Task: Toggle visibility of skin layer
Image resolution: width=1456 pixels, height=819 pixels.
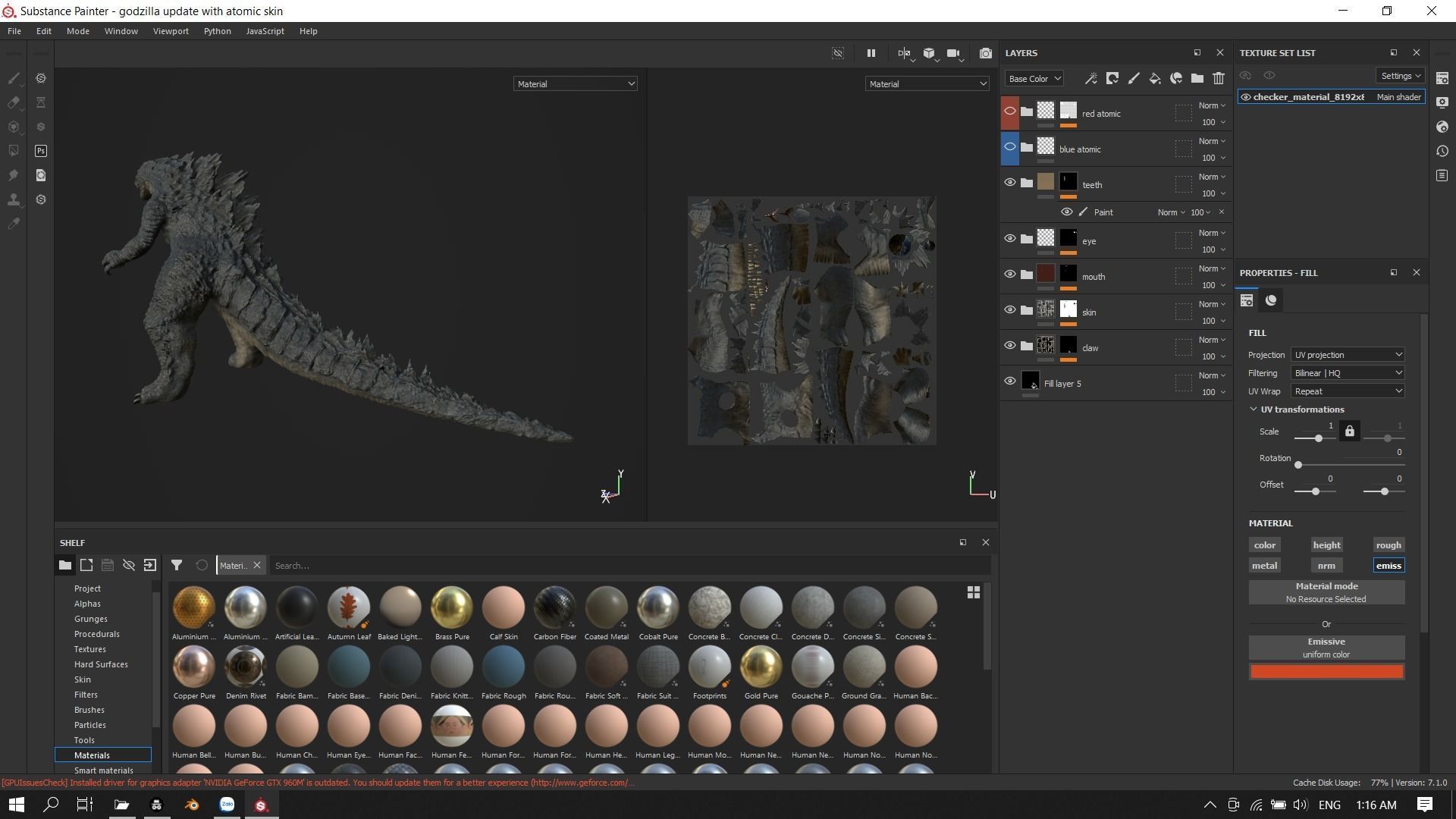Action: click(x=1009, y=310)
